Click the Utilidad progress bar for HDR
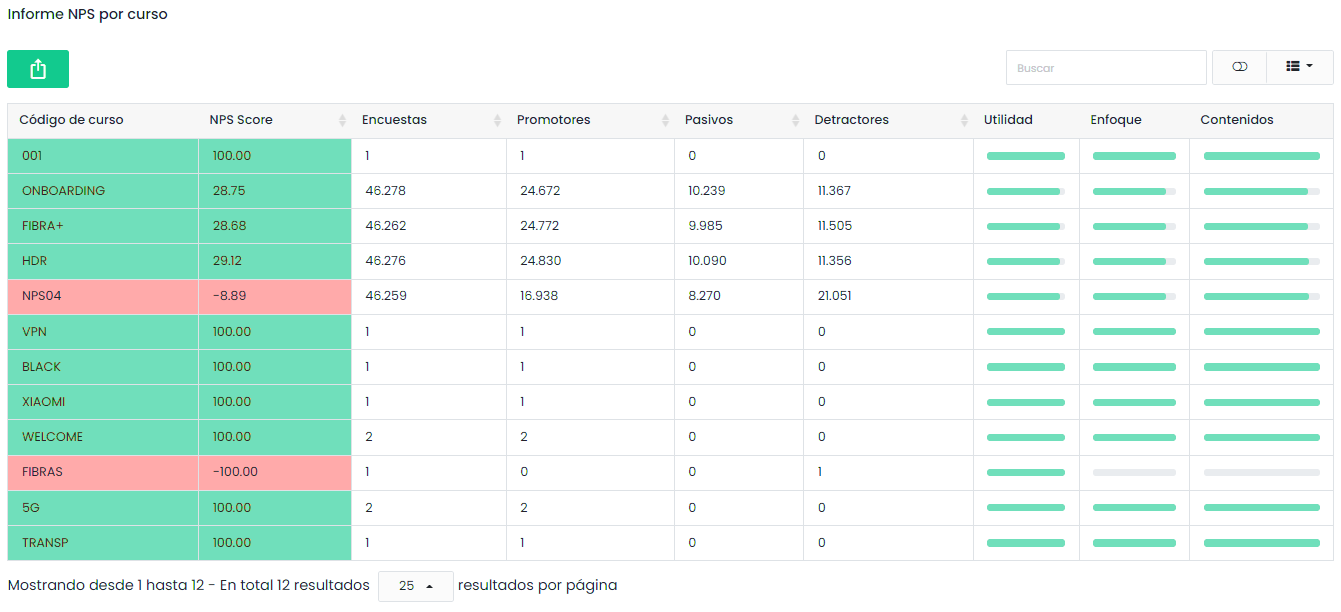This screenshot has width=1341, height=612. [x=1025, y=262]
